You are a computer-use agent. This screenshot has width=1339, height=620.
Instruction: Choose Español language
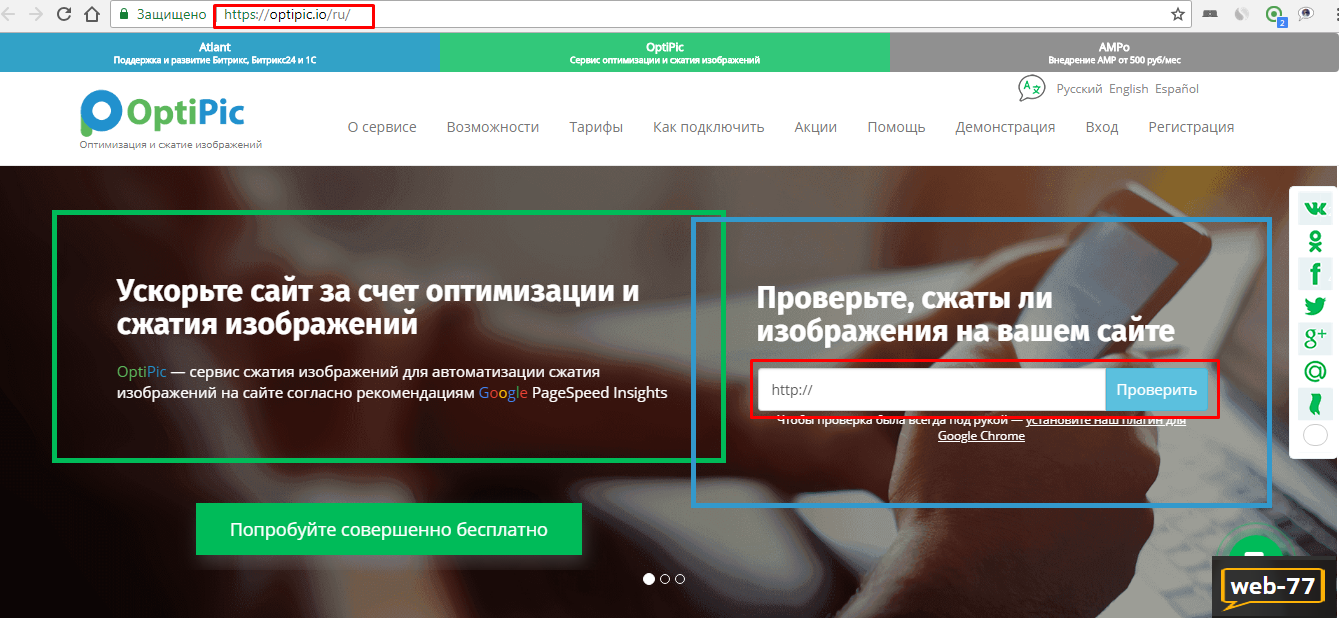(1177, 89)
